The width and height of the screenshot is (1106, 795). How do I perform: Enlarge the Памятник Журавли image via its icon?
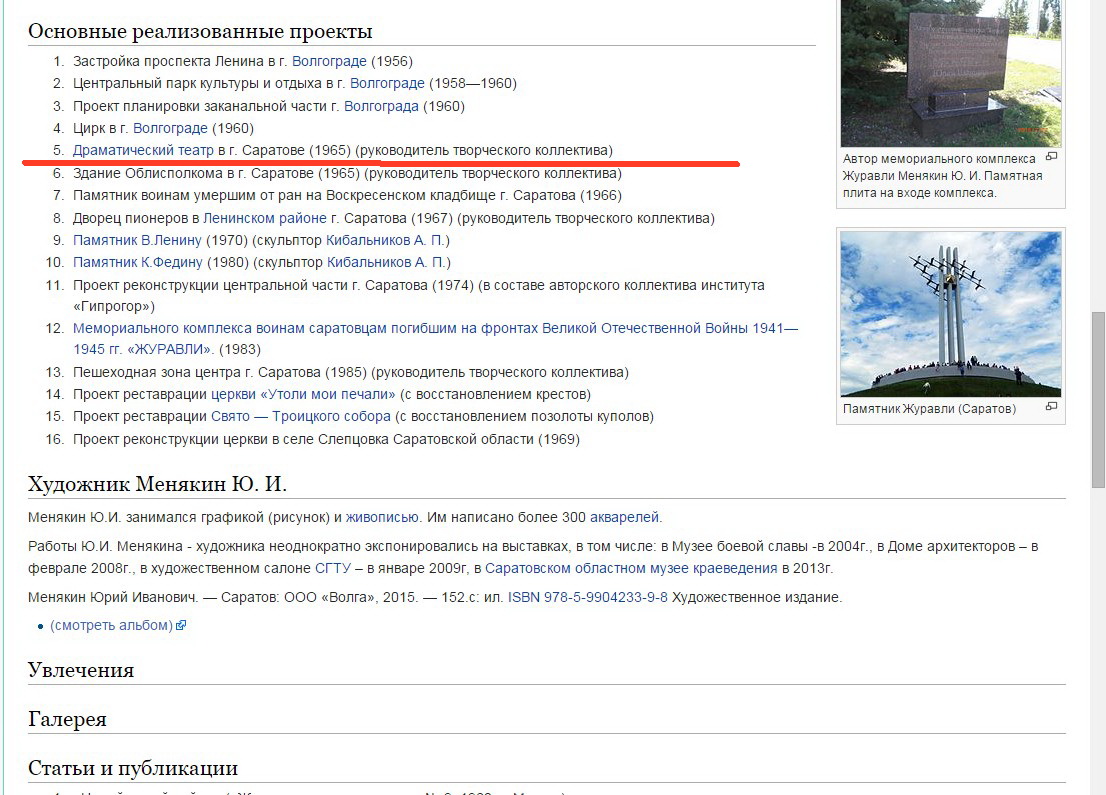1051,406
